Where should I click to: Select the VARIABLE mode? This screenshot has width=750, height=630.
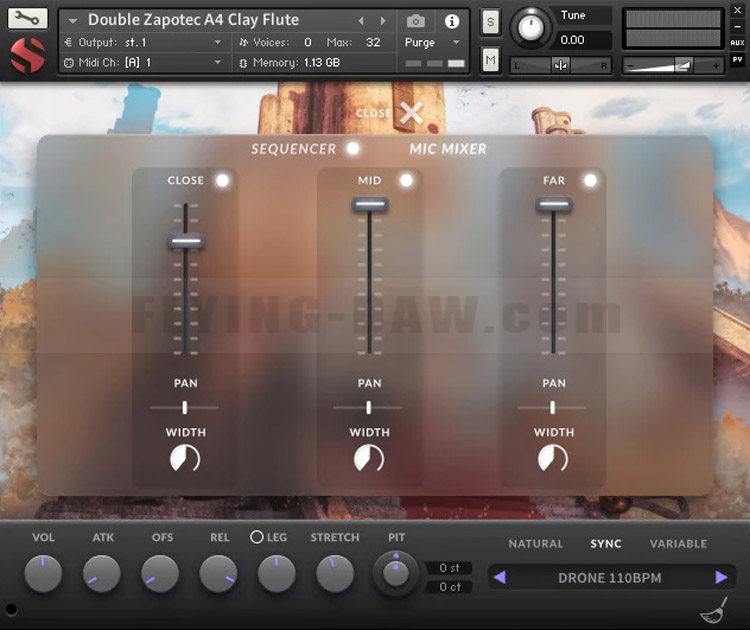678,544
